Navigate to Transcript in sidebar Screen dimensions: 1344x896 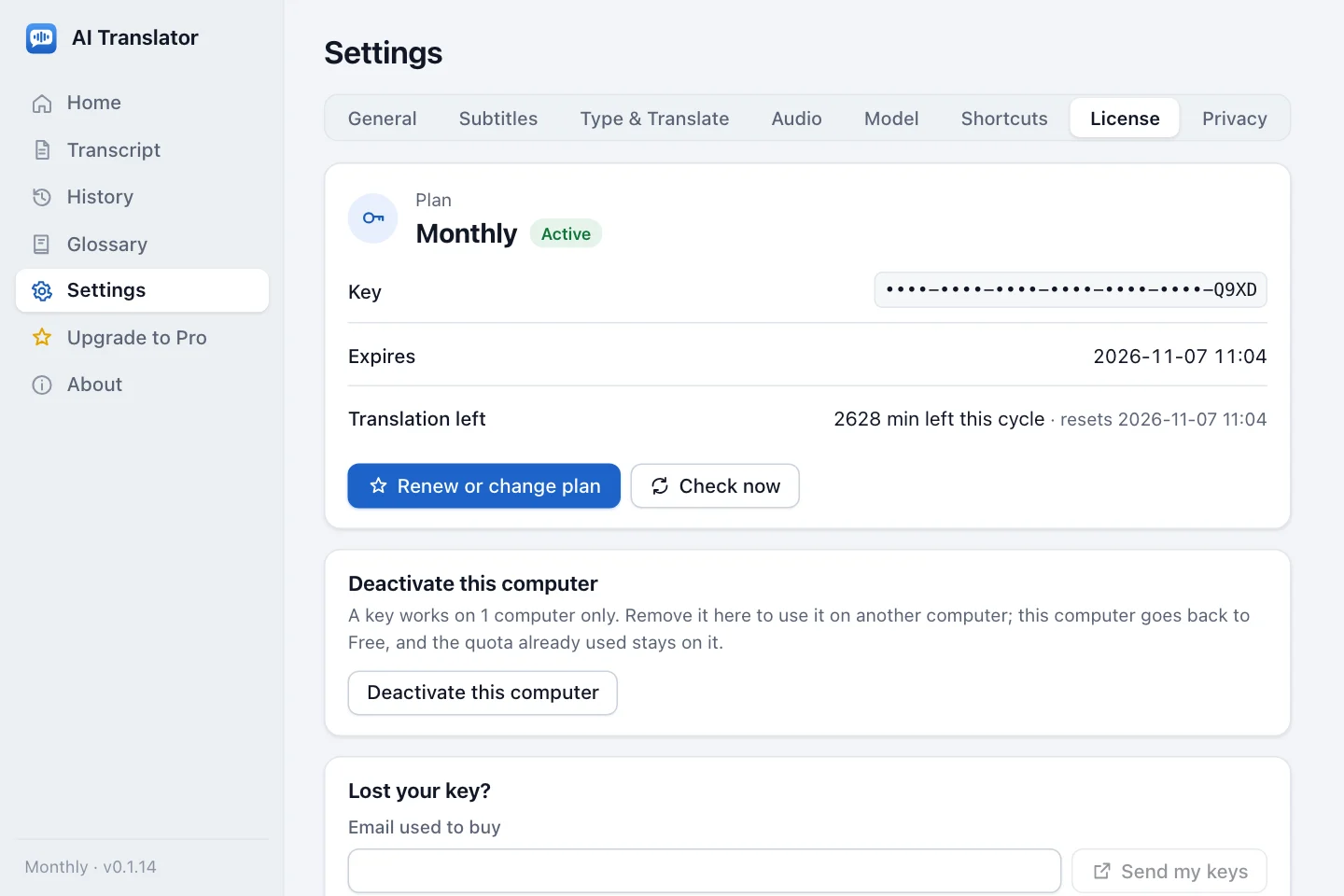point(142,150)
